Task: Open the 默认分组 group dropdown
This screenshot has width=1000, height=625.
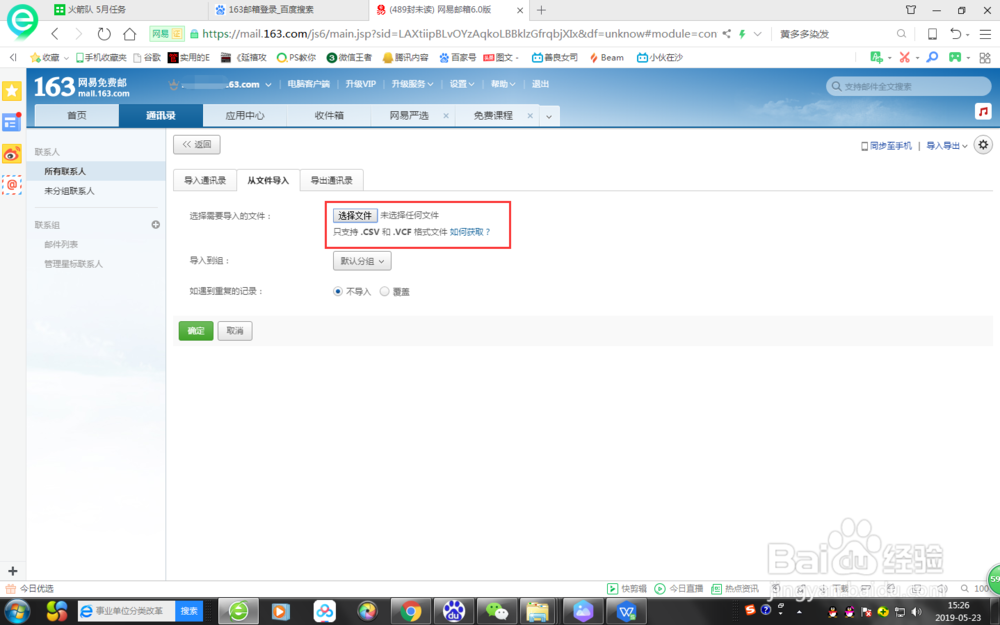Action: tap(361, 260)
